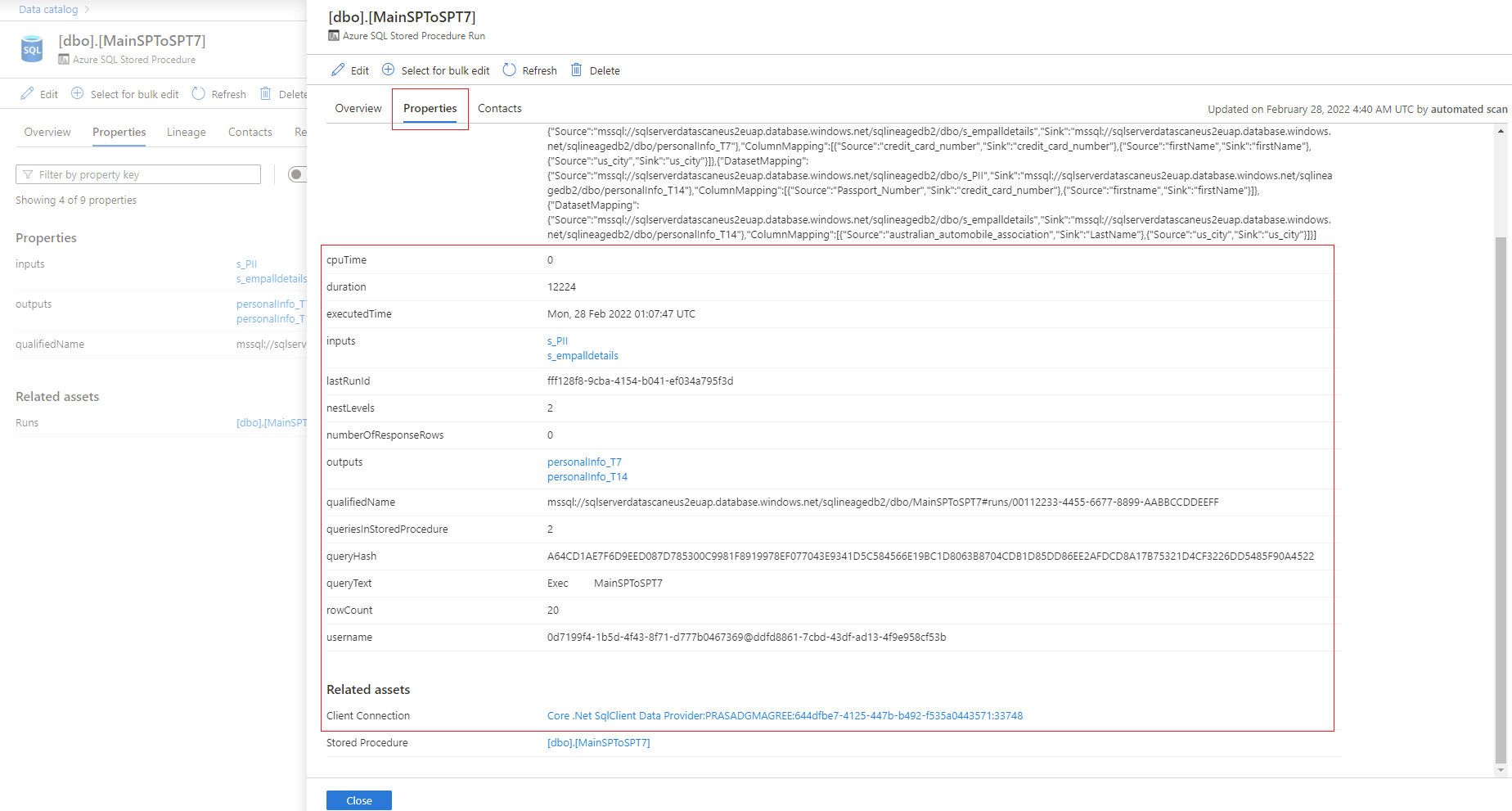The image size is (1512, 811).
Task: Select the Properties tab in the dialog
Action: coord(430,108)
